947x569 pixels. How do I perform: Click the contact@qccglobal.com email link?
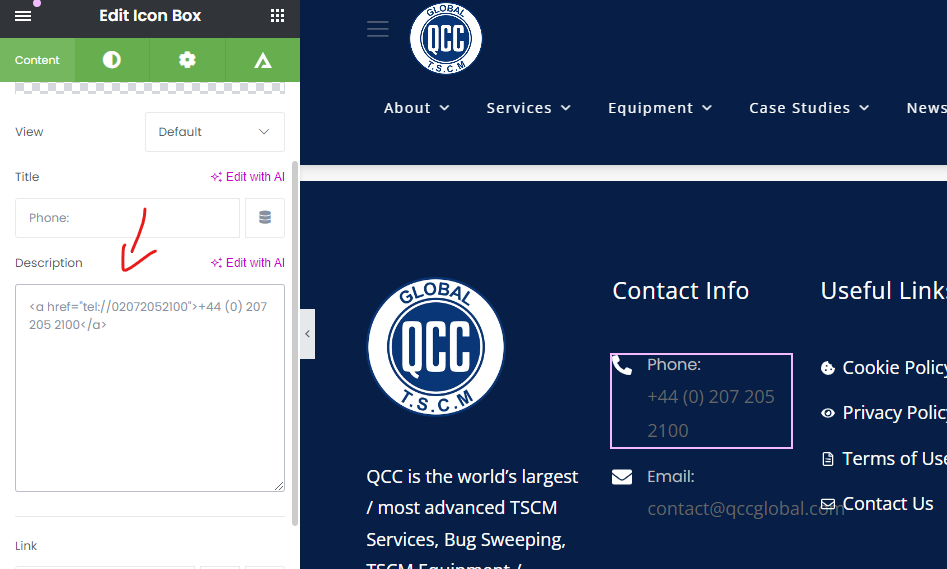click(x=745, y=509)
